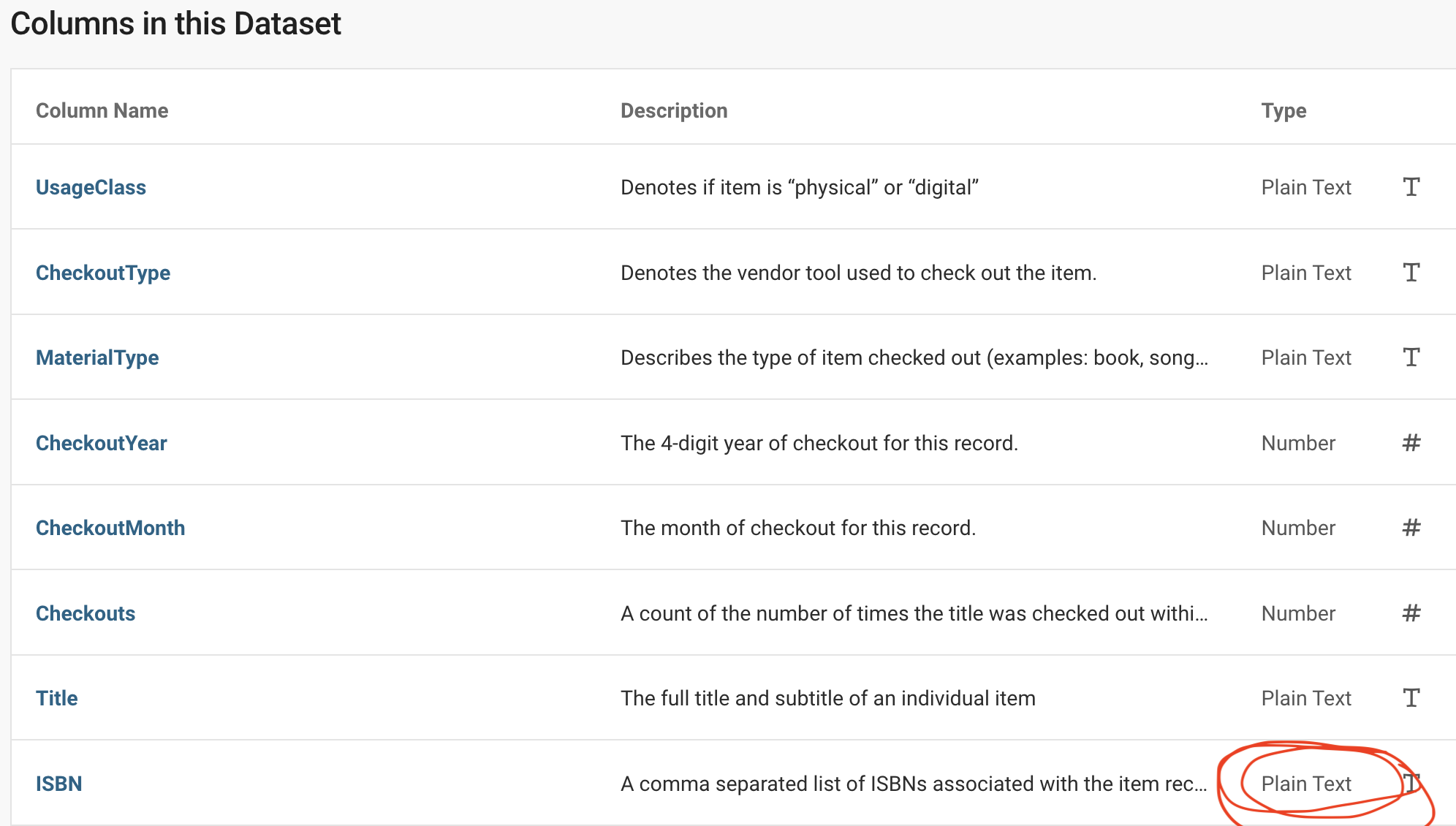Open the Checkouts column link

pos(86,613)
